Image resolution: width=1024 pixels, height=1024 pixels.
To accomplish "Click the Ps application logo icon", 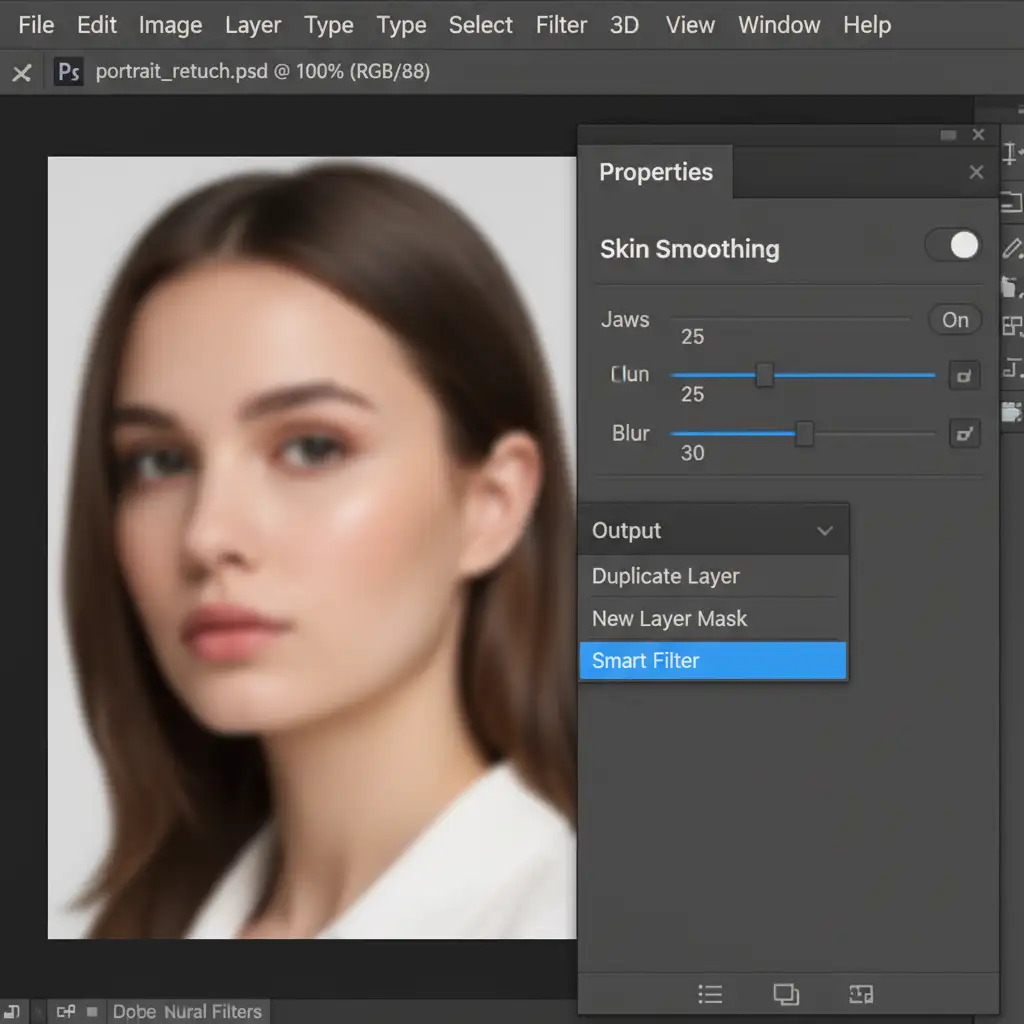I will [69, 72].
